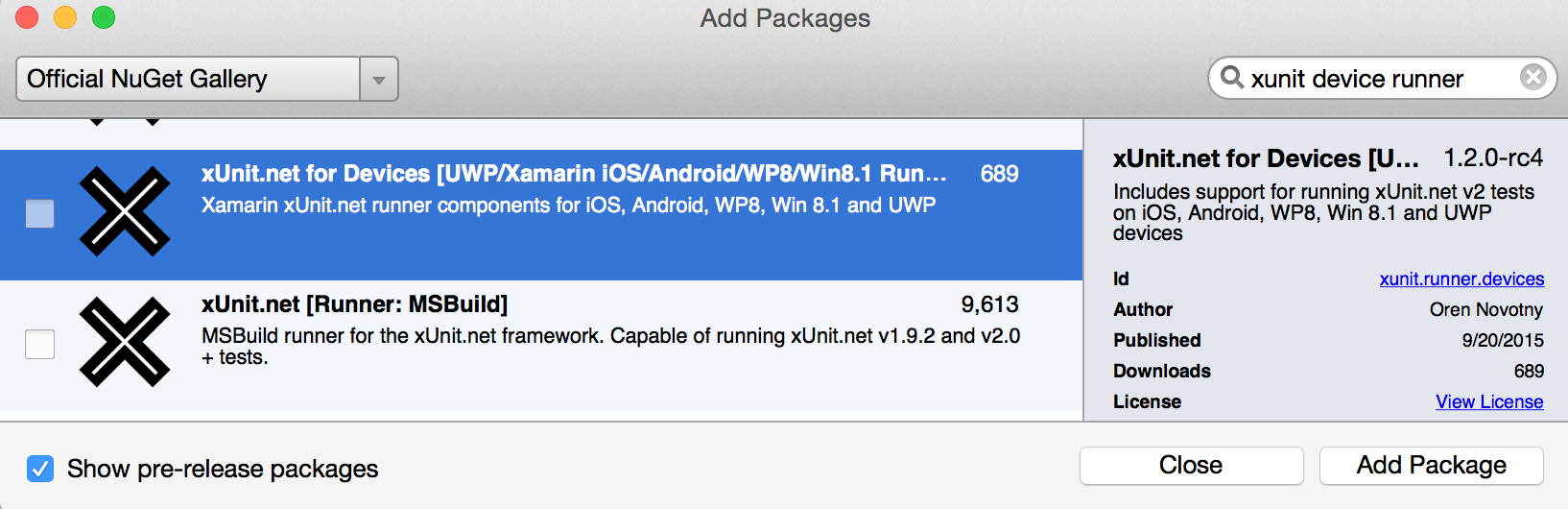This screenshot has width=1568, height=509.
Task: Click the xunit device runner search field
Action: tap(1382, 78)
